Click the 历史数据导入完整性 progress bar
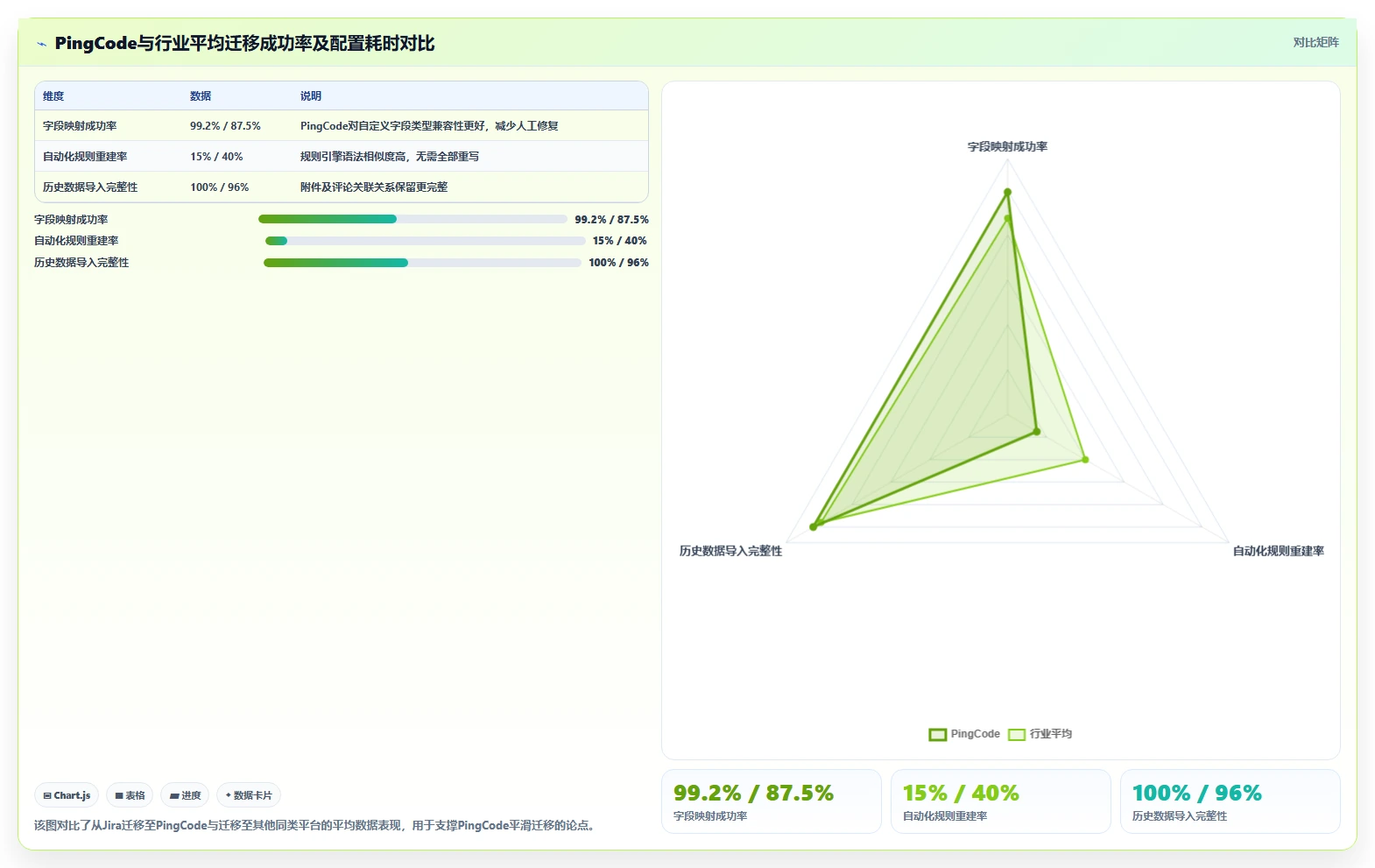This screenshot has width=1375, height=868. coord(422,263)
